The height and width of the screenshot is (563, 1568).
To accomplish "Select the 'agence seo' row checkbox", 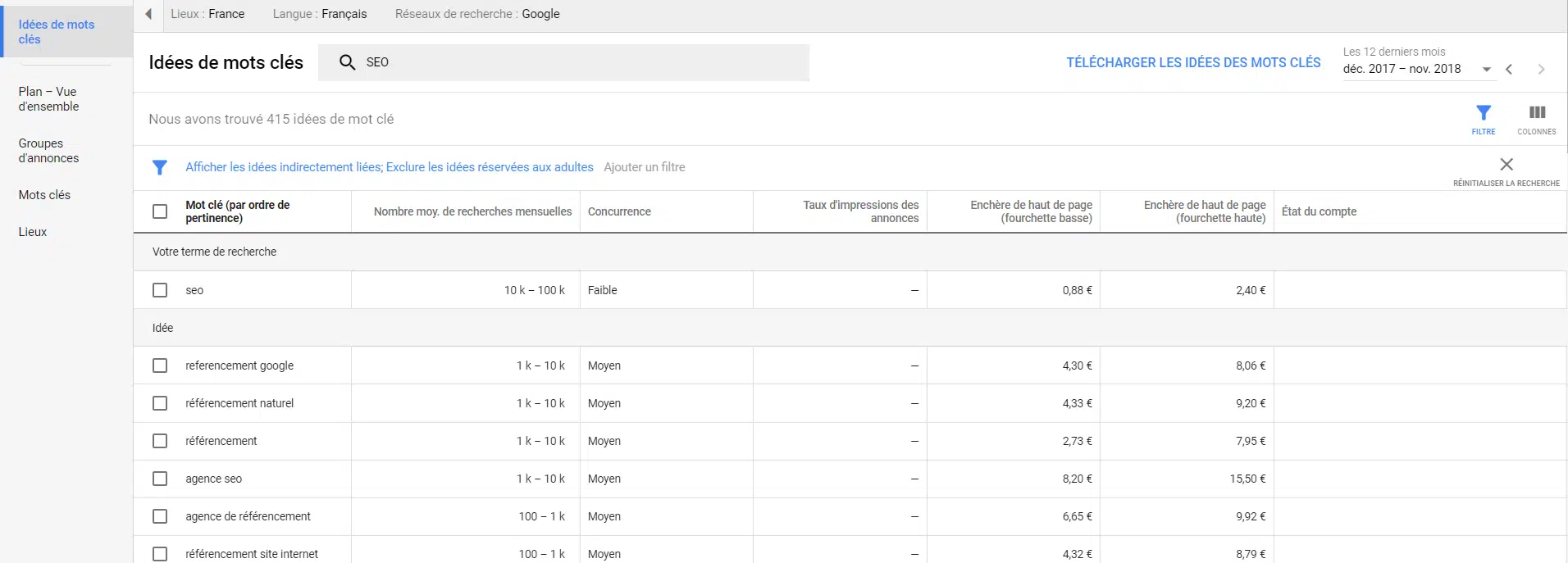I will pyautogui.click(x=160, y=479).
